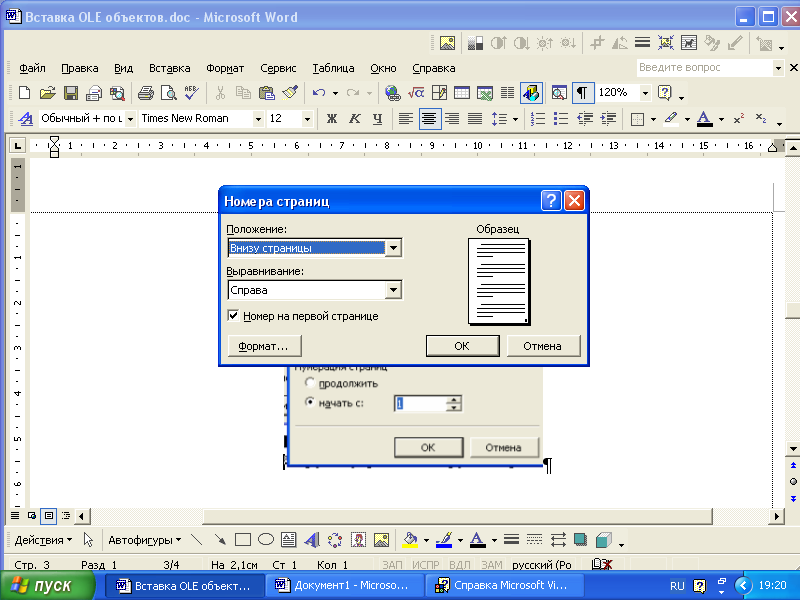The image size is (800, 600).
Task: Activate the format painter brush
Action: point(290,93)
